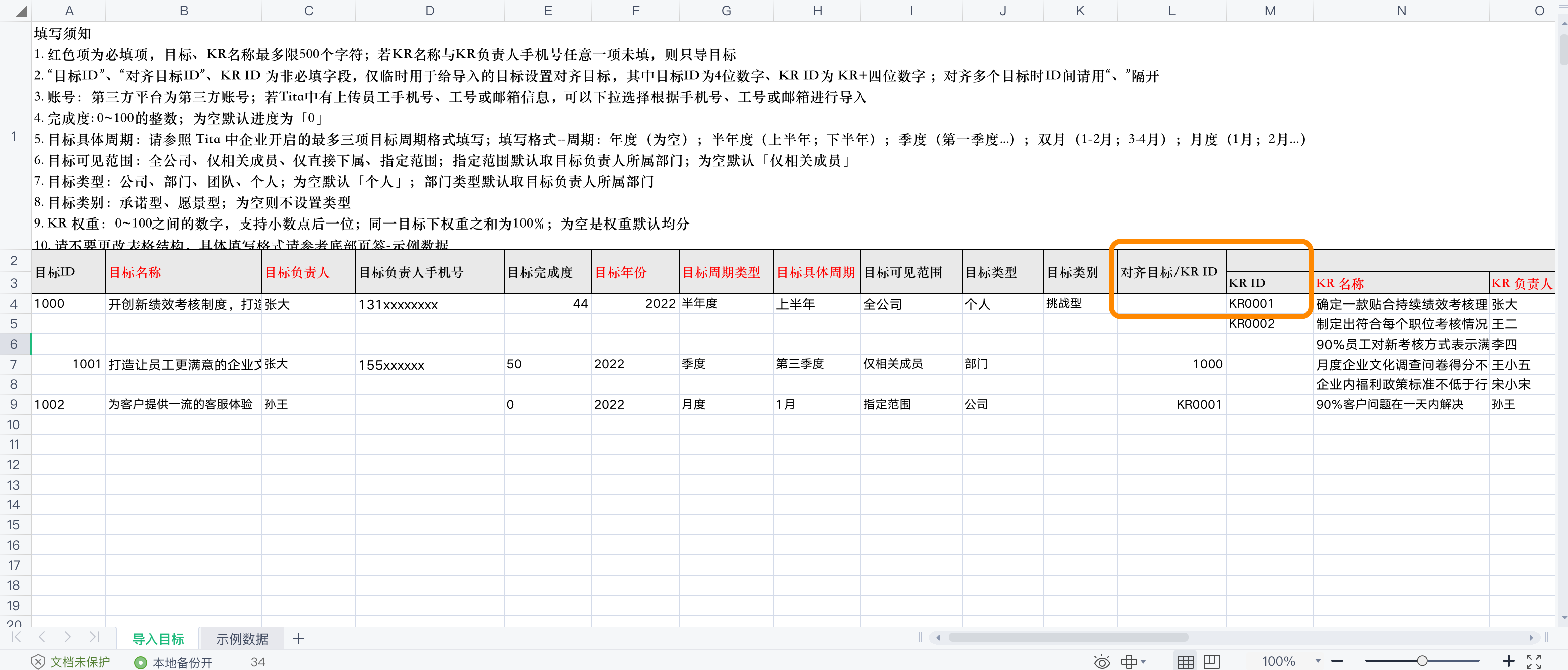Click the 目标周期类型 header cell
Screen dimensions: 1568x670
726,272
